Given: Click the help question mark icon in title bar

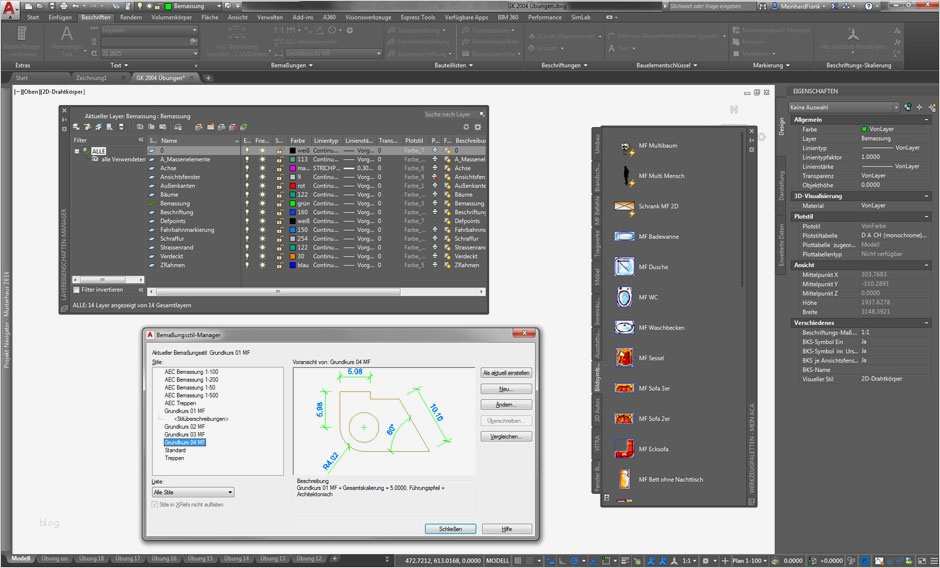Looking at the screenshot, I should pyautogui.click(x=869, y=6).
